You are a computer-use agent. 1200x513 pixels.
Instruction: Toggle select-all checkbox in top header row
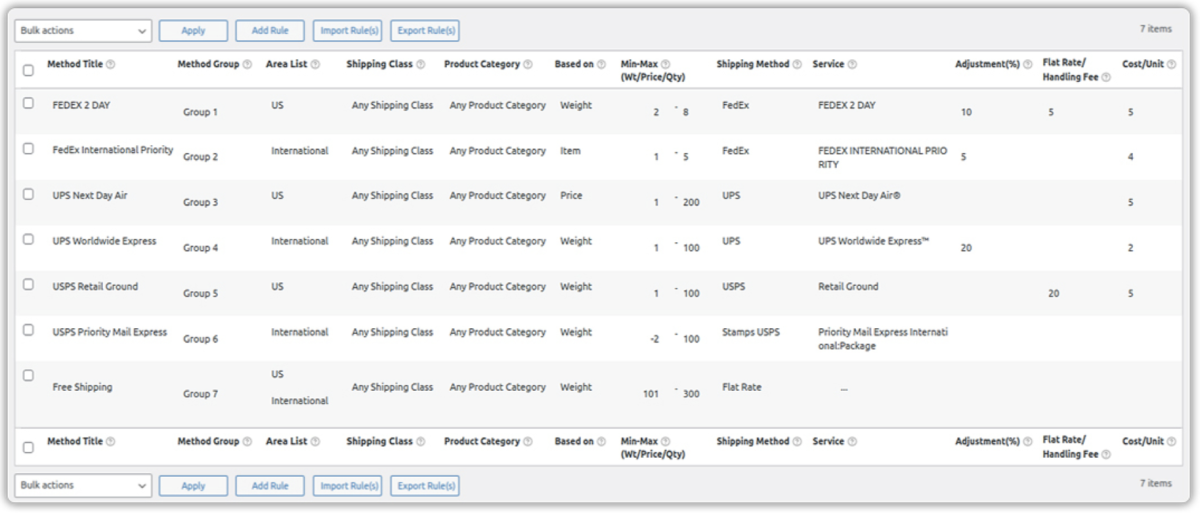pyautogui.click(x=28, y=70)
